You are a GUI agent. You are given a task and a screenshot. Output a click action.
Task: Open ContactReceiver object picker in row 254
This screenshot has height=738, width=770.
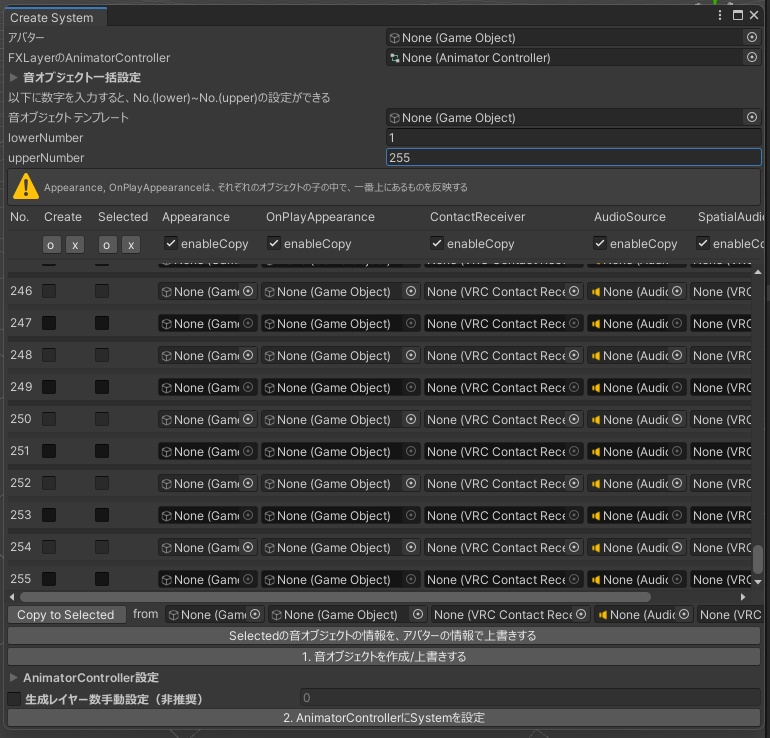pyautogui.click(x=574, y=547)
